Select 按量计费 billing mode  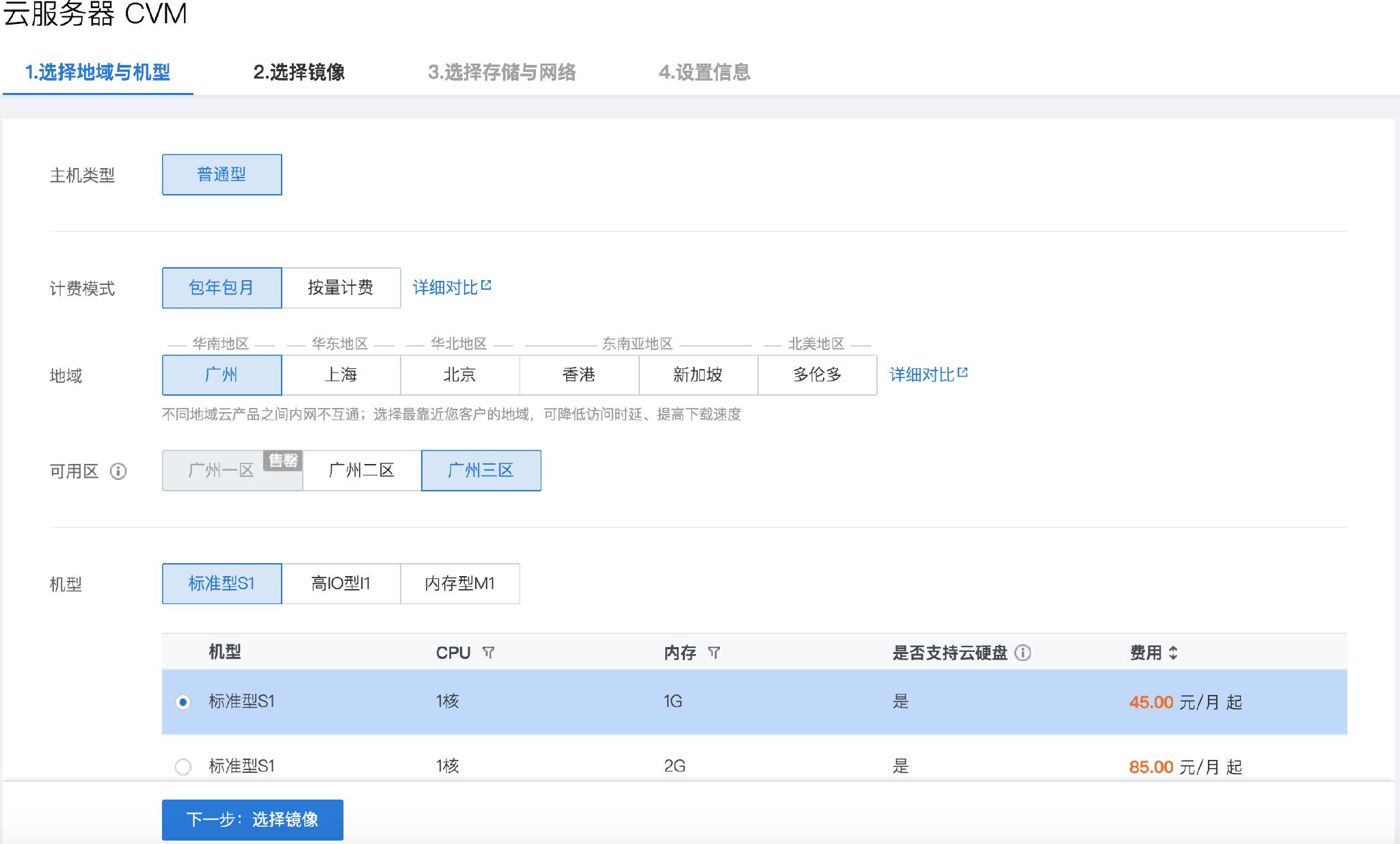(340, 288)
